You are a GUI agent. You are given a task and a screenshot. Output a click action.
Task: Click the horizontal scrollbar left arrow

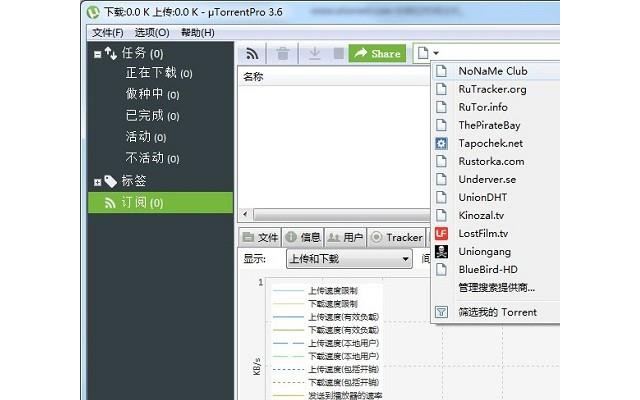[x=245, y=214]
